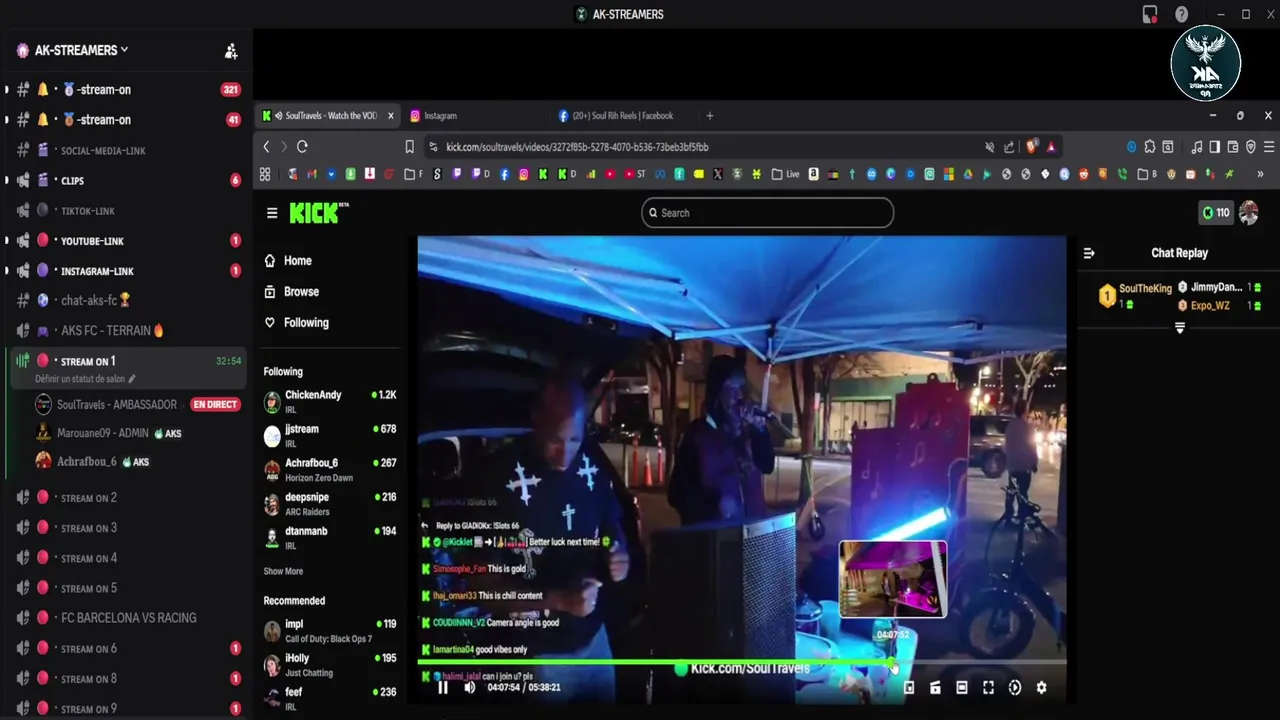Open jjstream followed channel

point(330,435)
